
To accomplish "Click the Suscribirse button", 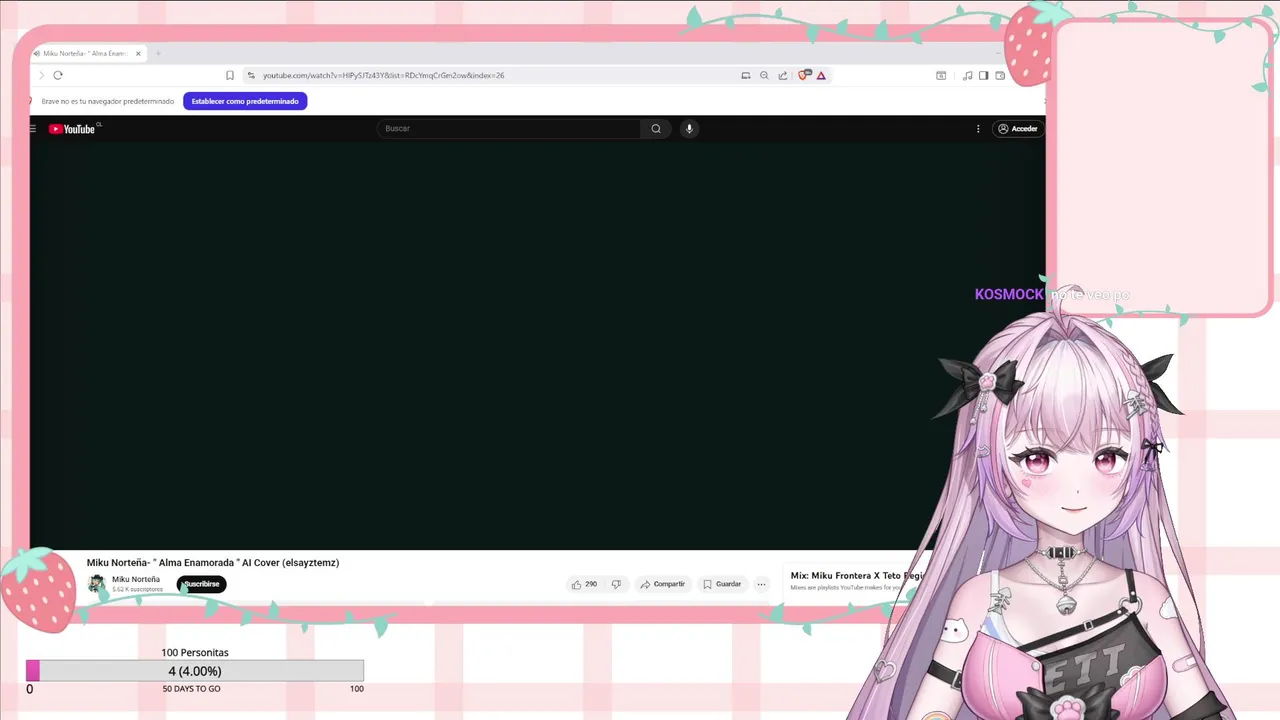I will click(x=202, y=584).
